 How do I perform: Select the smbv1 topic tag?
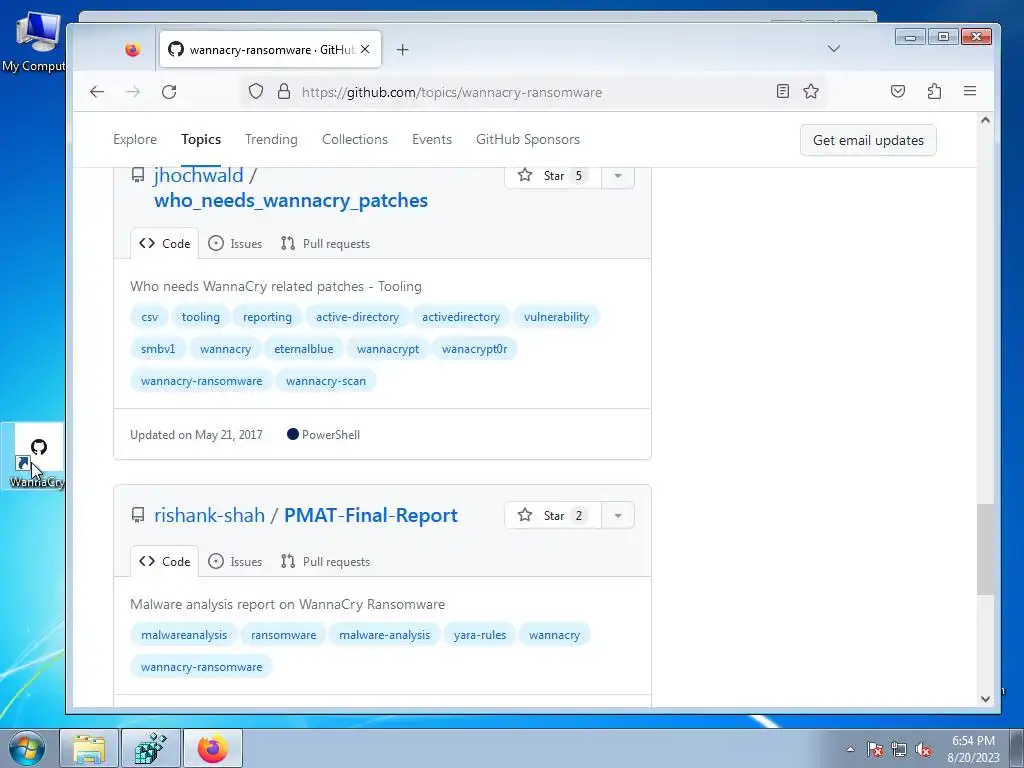click(158, 349)
